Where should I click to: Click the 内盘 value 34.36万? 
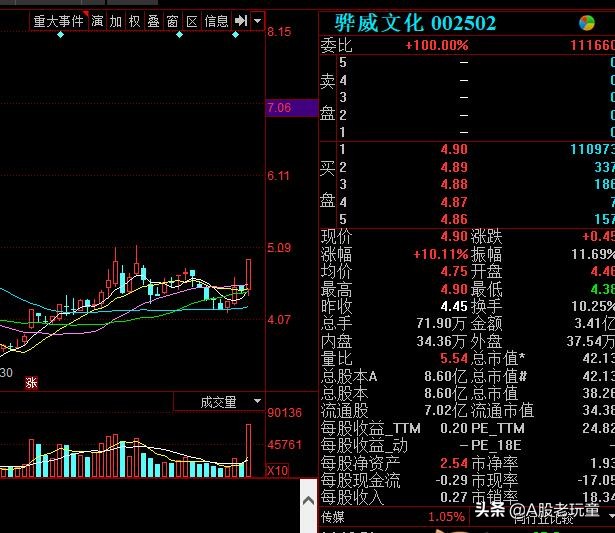(441, 341)
